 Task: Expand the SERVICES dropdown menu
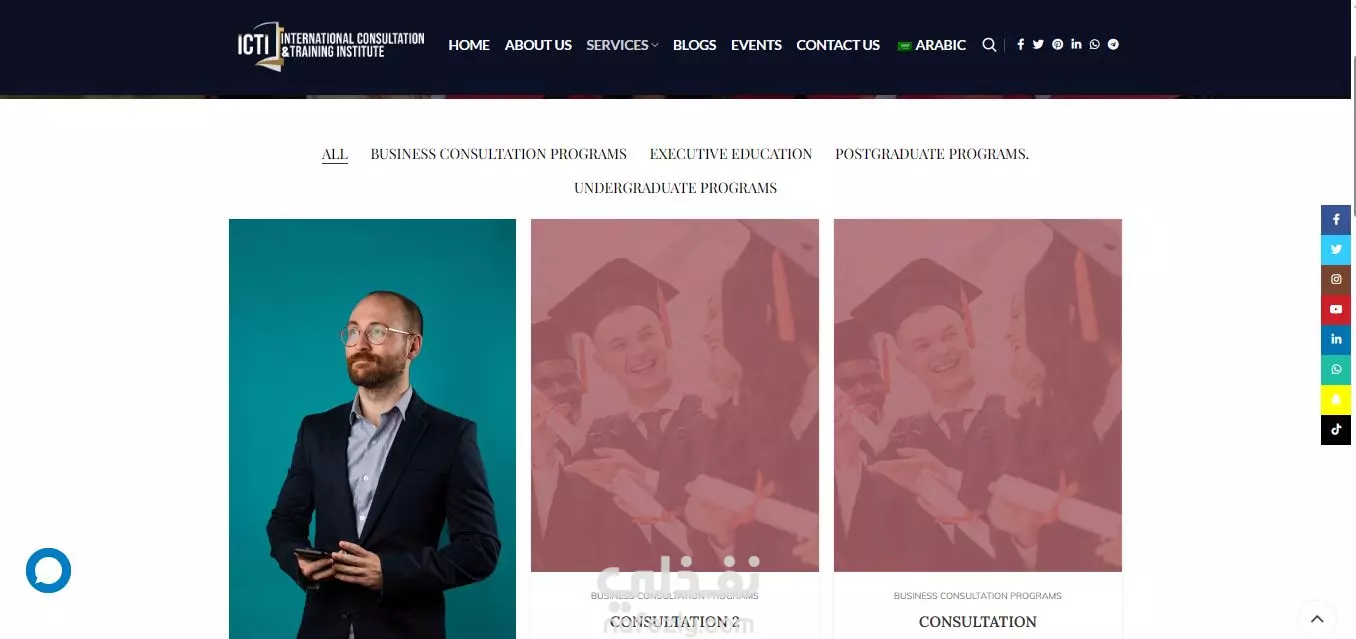(x=622, y=45)
